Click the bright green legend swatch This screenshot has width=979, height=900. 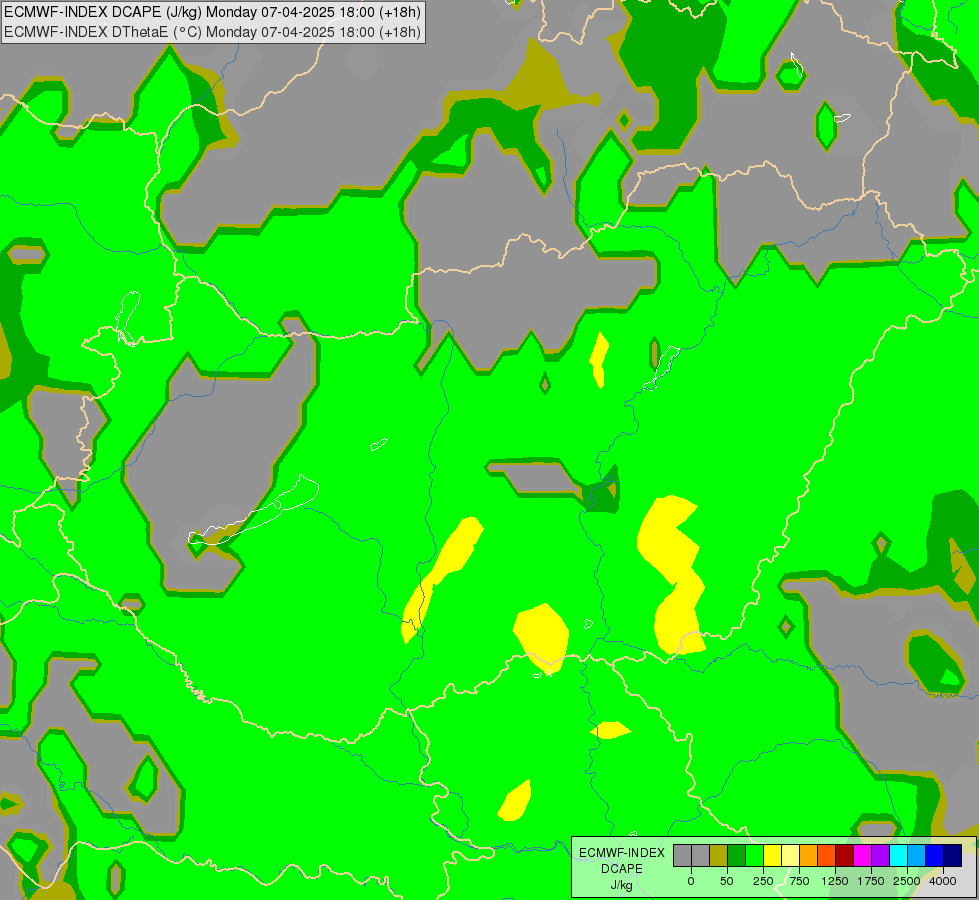point(755,855)
